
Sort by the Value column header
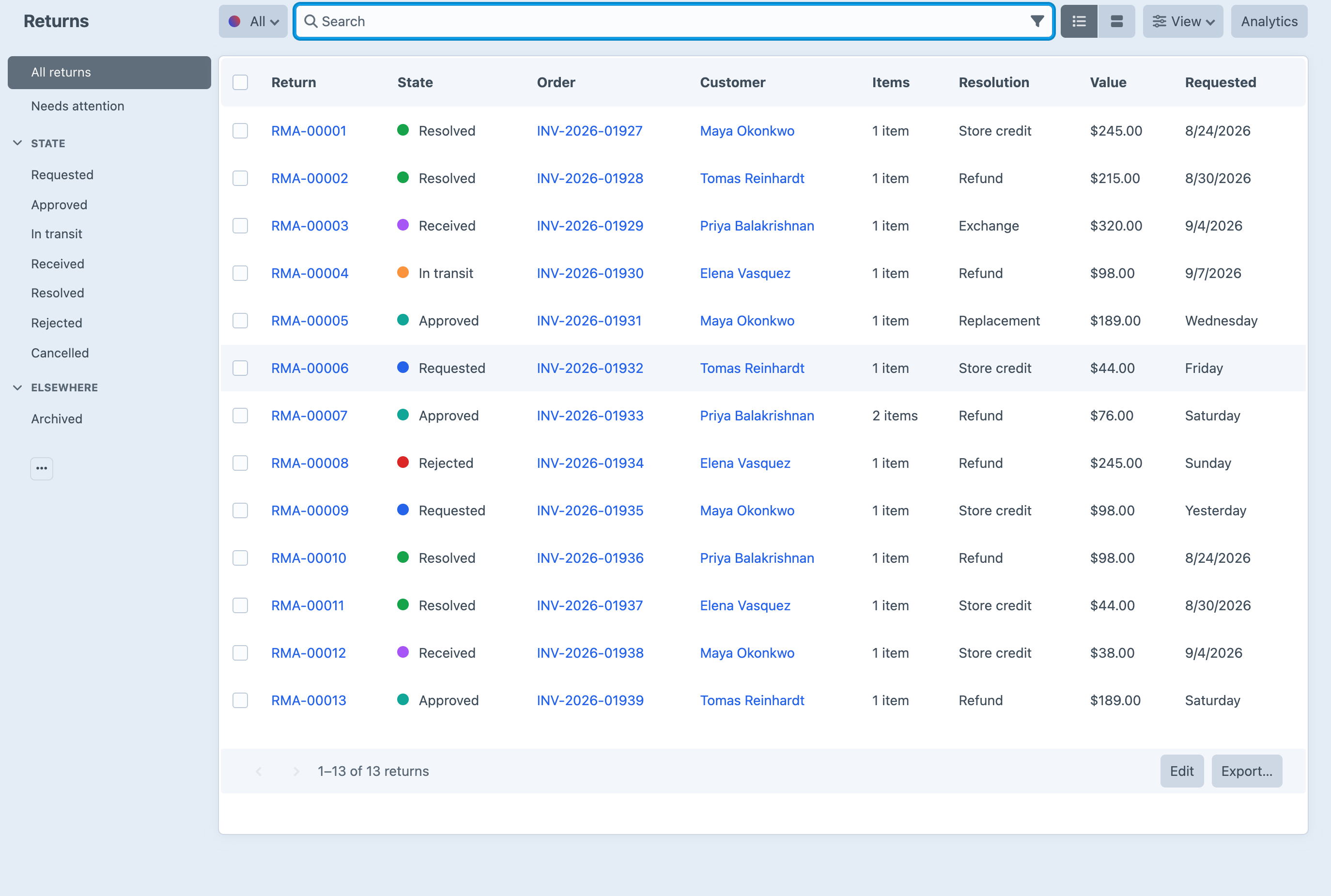[1108, 82]
